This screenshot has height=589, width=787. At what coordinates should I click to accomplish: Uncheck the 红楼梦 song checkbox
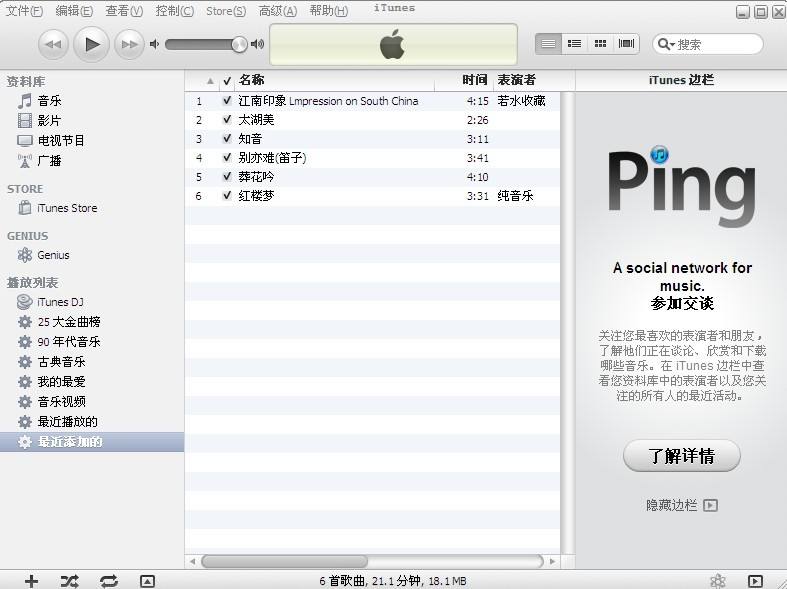click(227, 196)
